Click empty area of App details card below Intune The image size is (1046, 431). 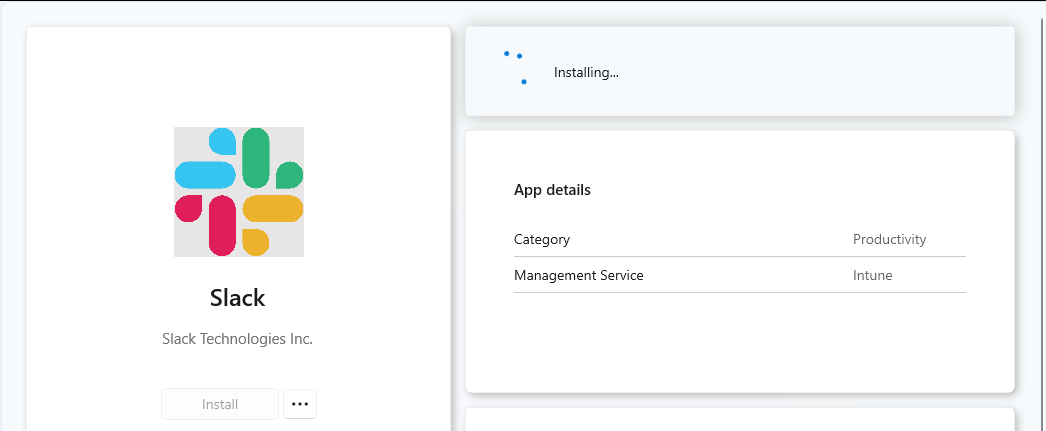[740, 340]
